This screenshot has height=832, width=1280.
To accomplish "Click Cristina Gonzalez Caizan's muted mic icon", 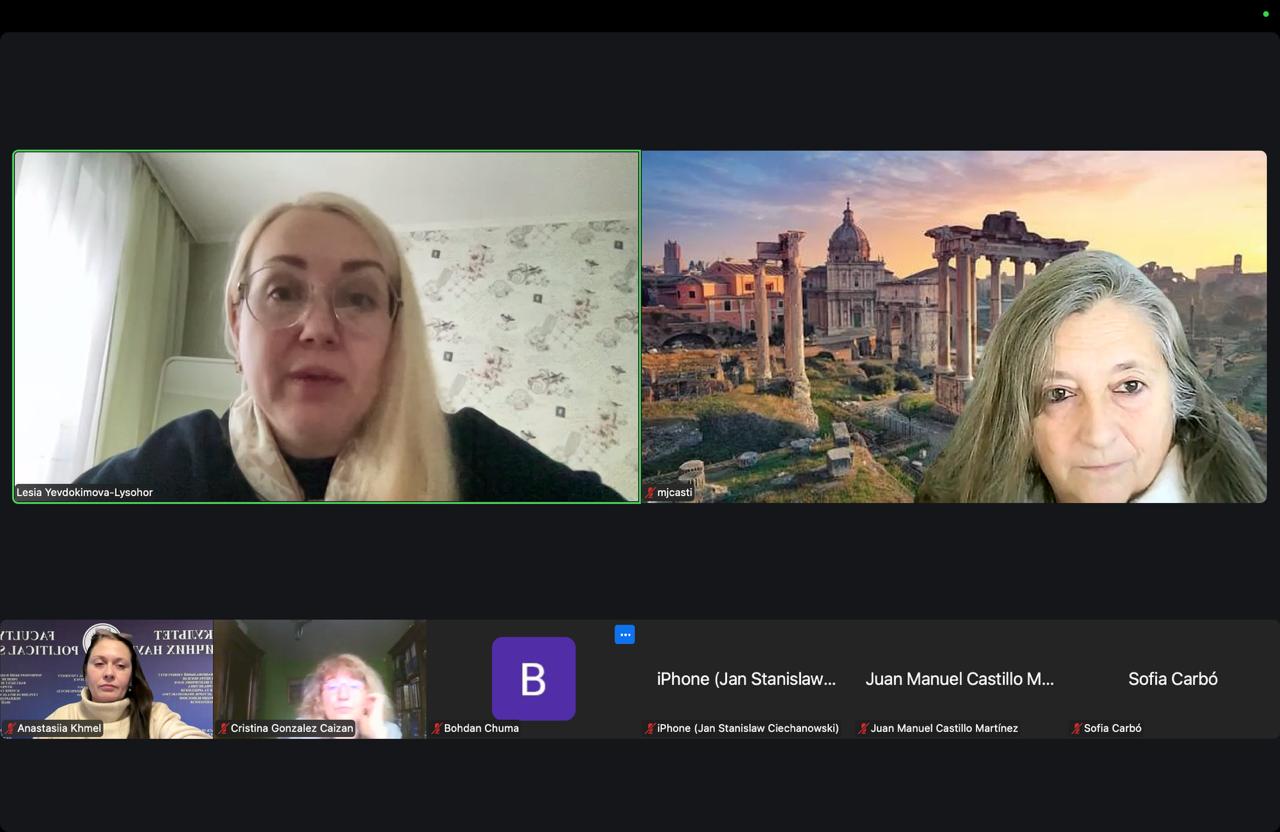I will [x=224, y=729].
